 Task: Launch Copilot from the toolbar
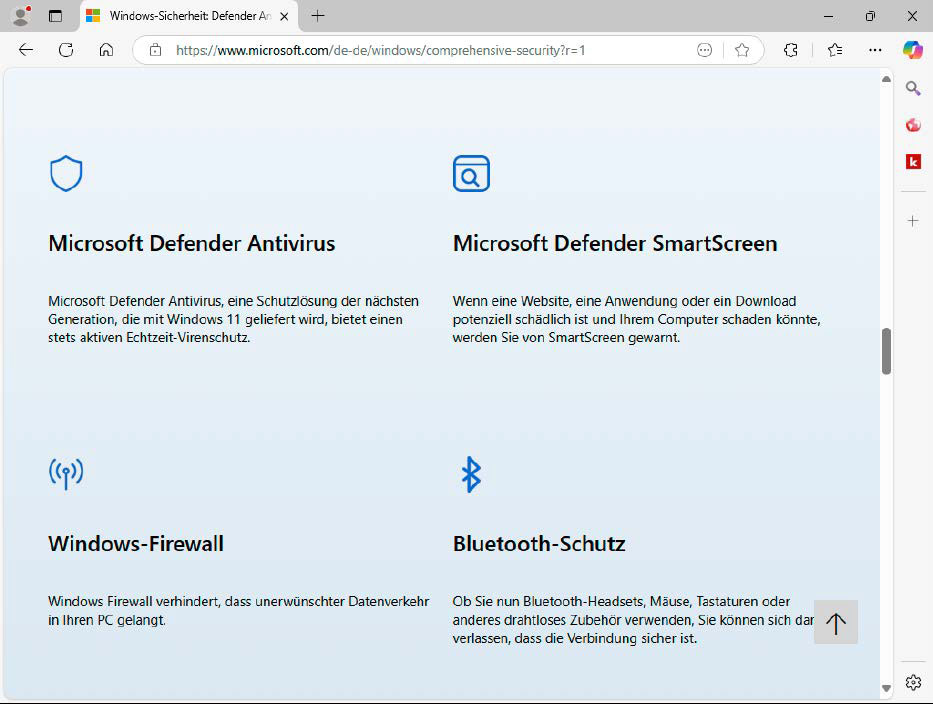[912, 50]
